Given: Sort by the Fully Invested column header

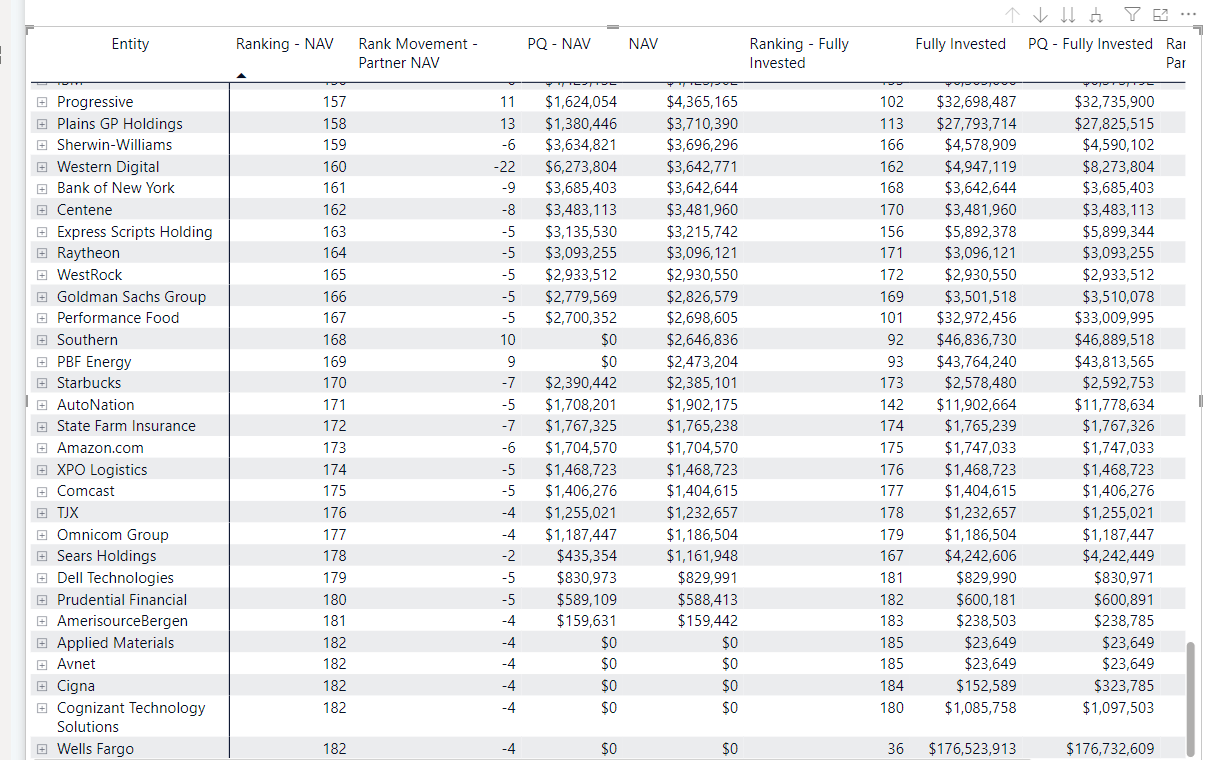Looking at the screenshot, I should [x=960, y=44].
